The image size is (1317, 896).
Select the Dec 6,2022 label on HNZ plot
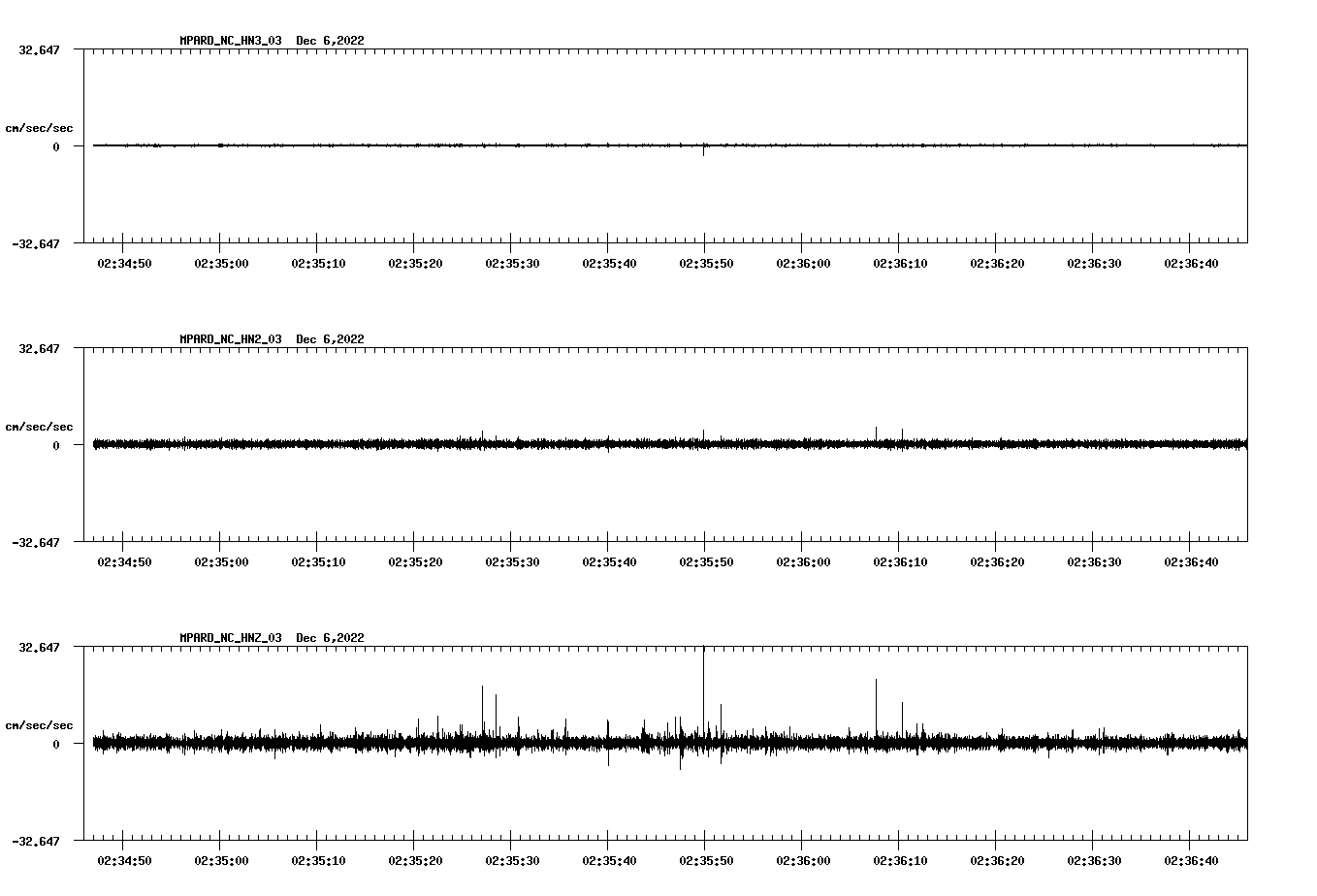coord(331,637)
